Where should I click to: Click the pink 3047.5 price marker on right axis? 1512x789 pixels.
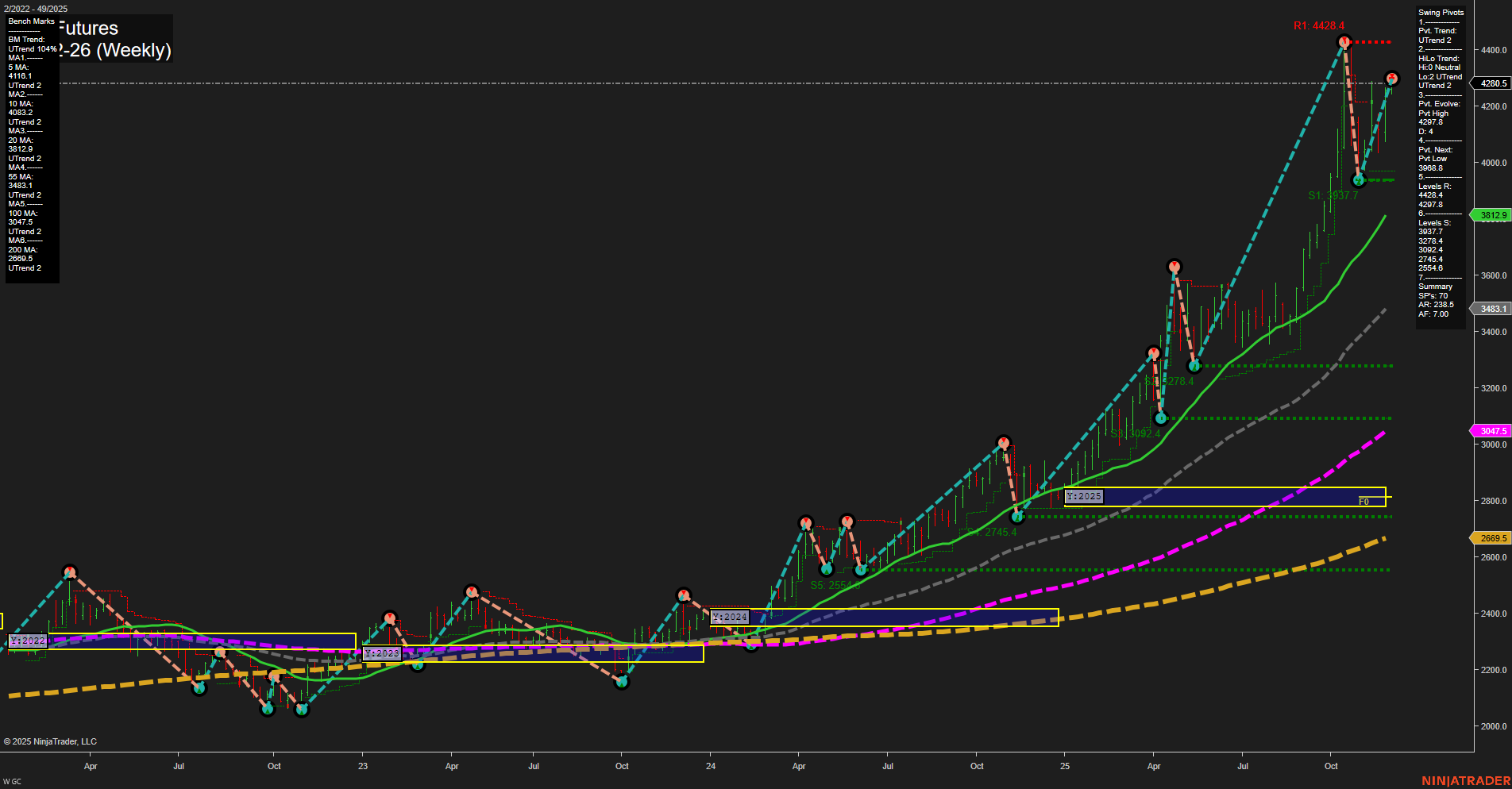tap(1491, 430)
